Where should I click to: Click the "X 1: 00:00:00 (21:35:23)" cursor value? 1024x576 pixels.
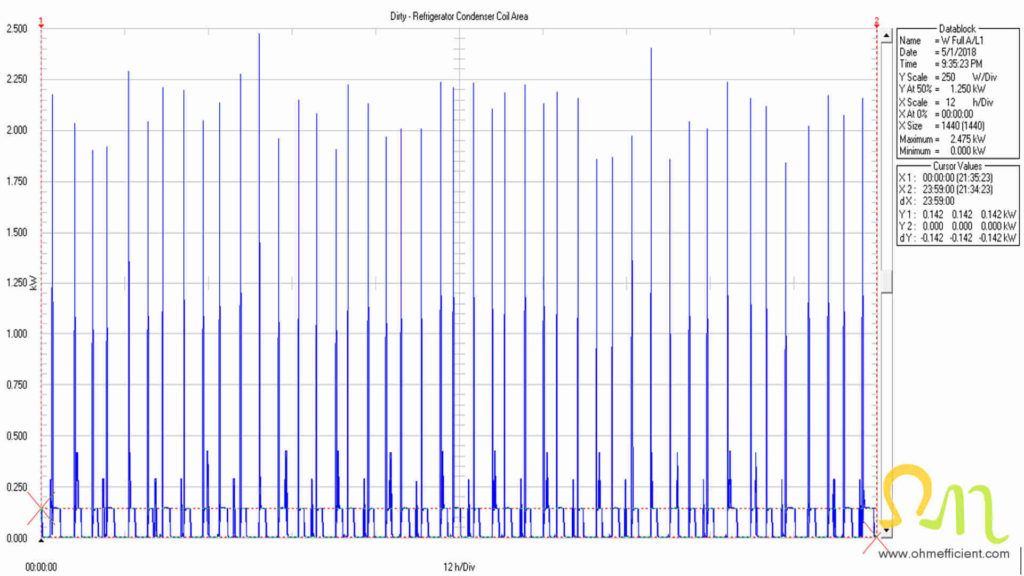click(946, 178)
